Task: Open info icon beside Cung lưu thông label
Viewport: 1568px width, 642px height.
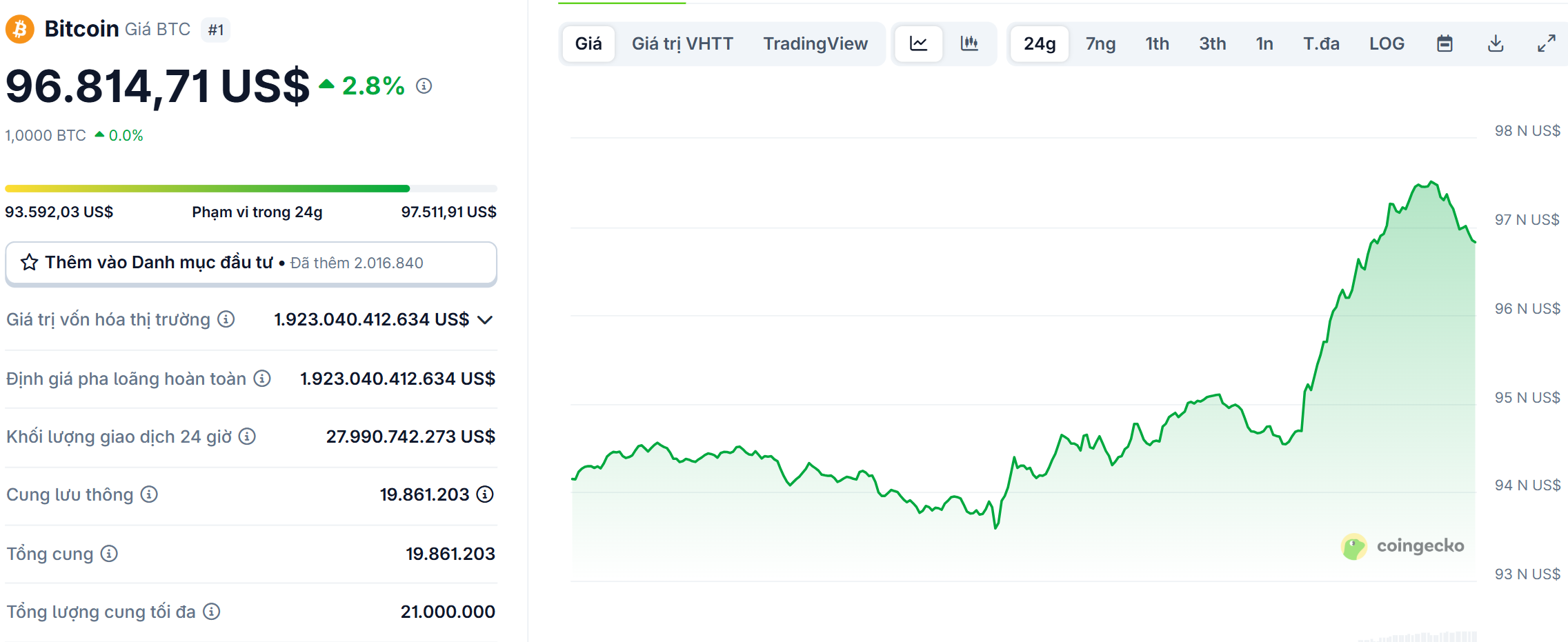Action: tap(149, 494)
